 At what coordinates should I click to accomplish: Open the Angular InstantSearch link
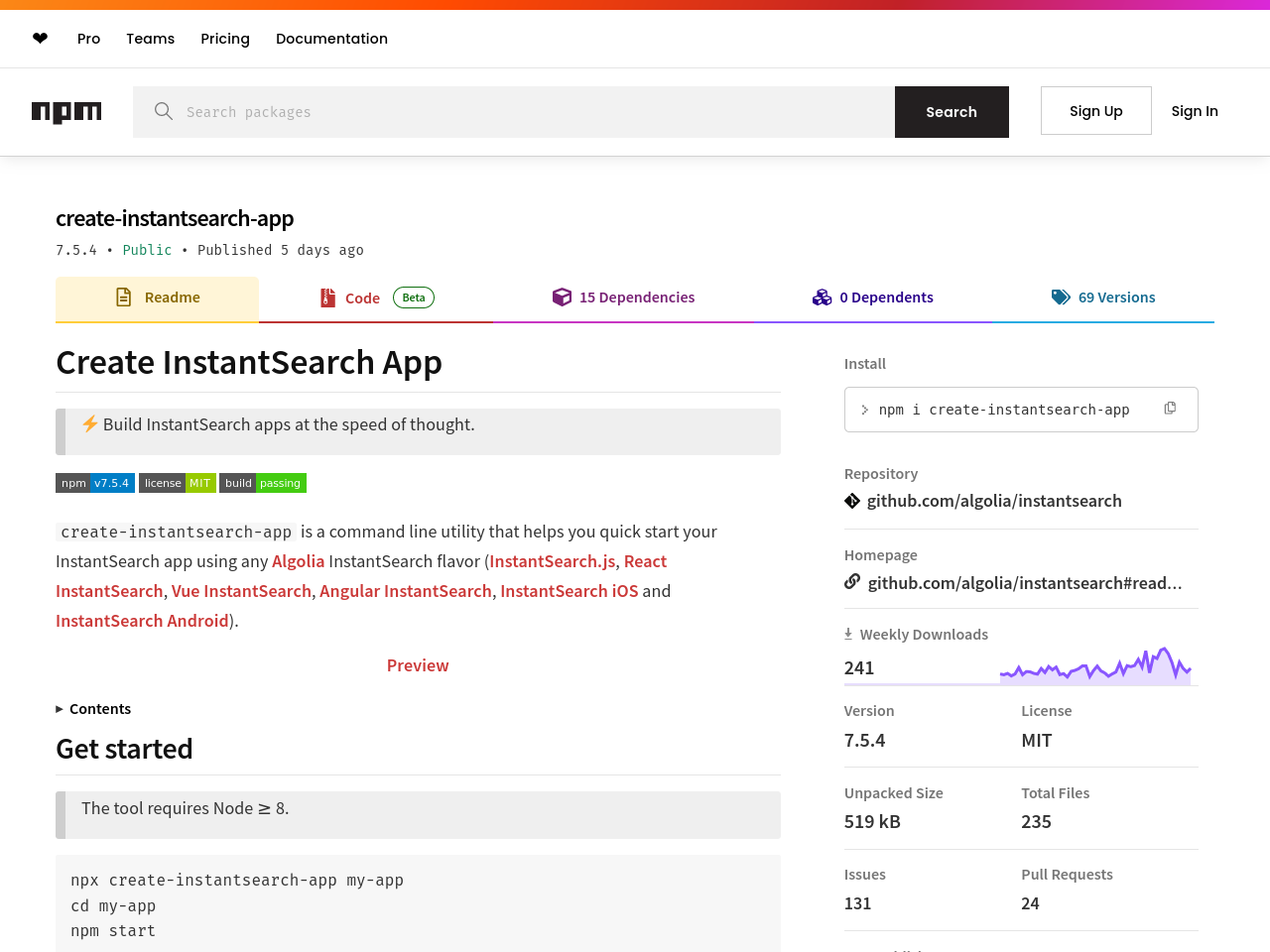(x=406, y=591)
